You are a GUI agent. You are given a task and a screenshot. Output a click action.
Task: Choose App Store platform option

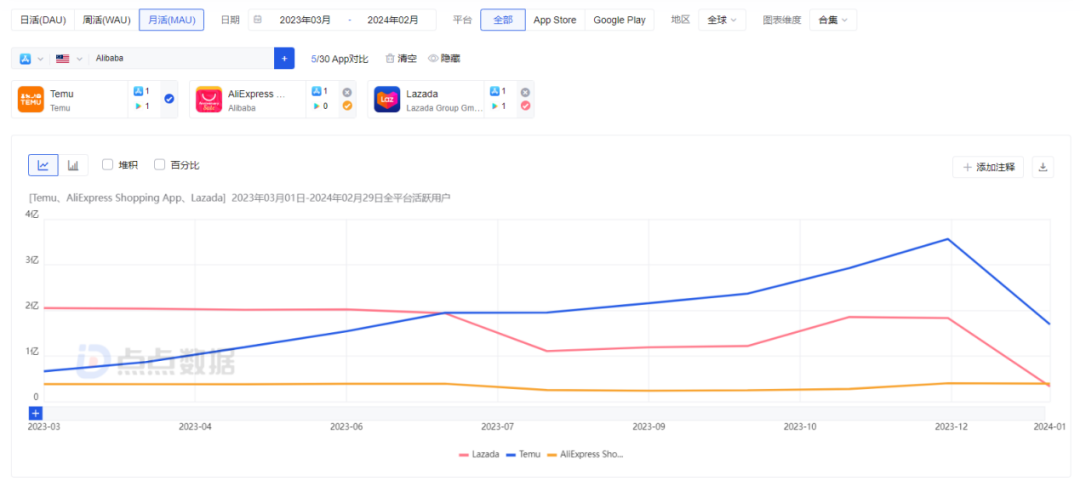tap(555, 20)
